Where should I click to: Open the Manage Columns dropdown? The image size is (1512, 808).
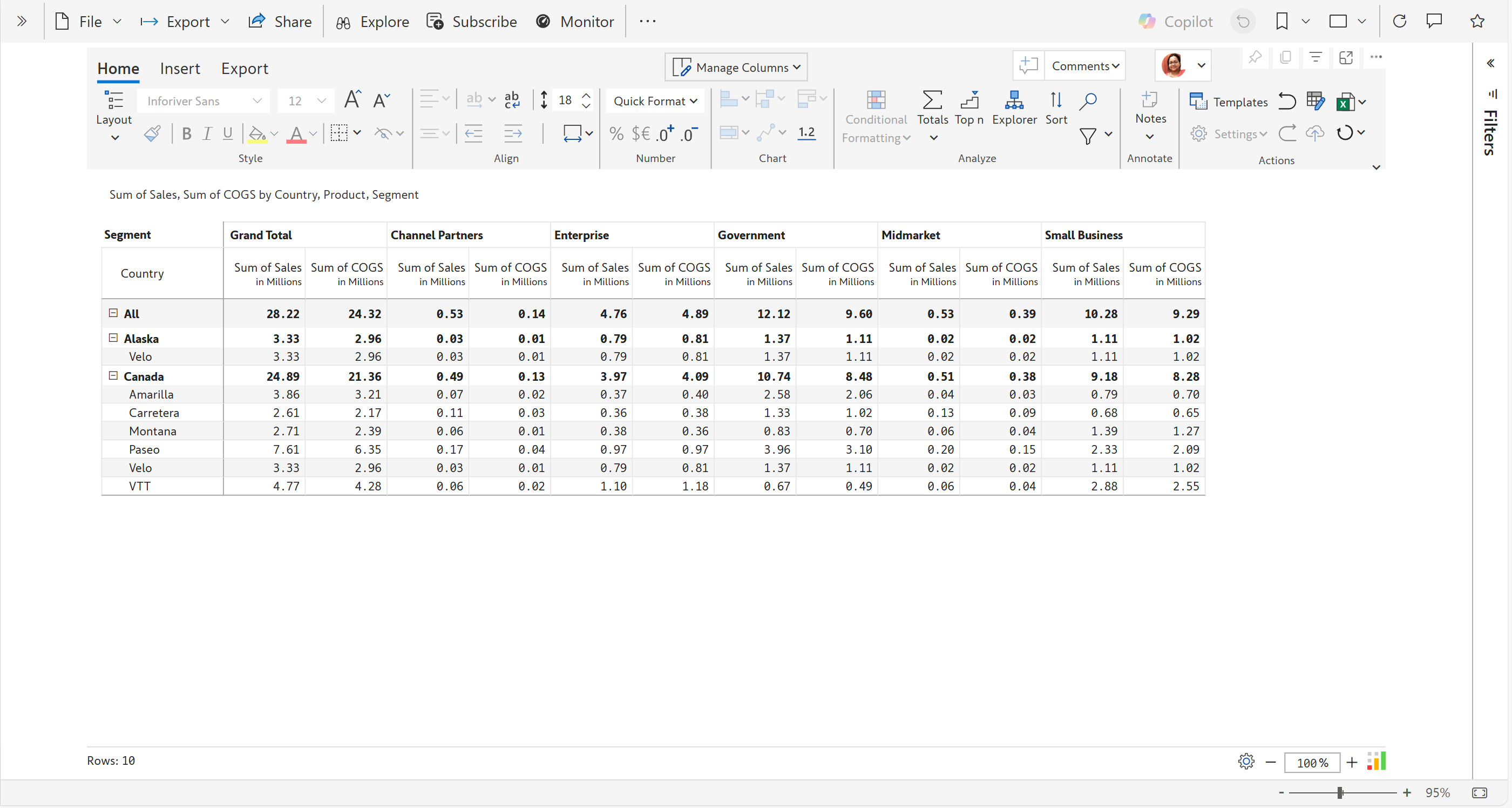tap(736, 68)
